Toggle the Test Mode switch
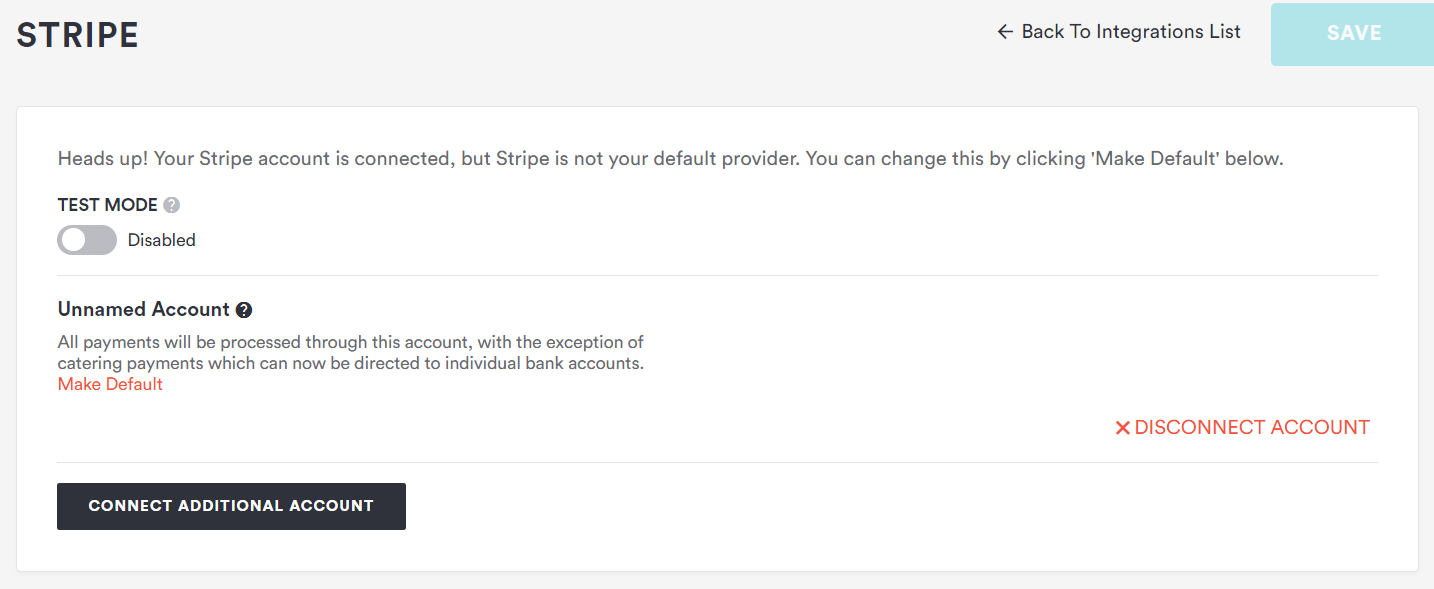Image resolution: width=1434 pixels, height=589 pixels. click(x=87, y=240)
